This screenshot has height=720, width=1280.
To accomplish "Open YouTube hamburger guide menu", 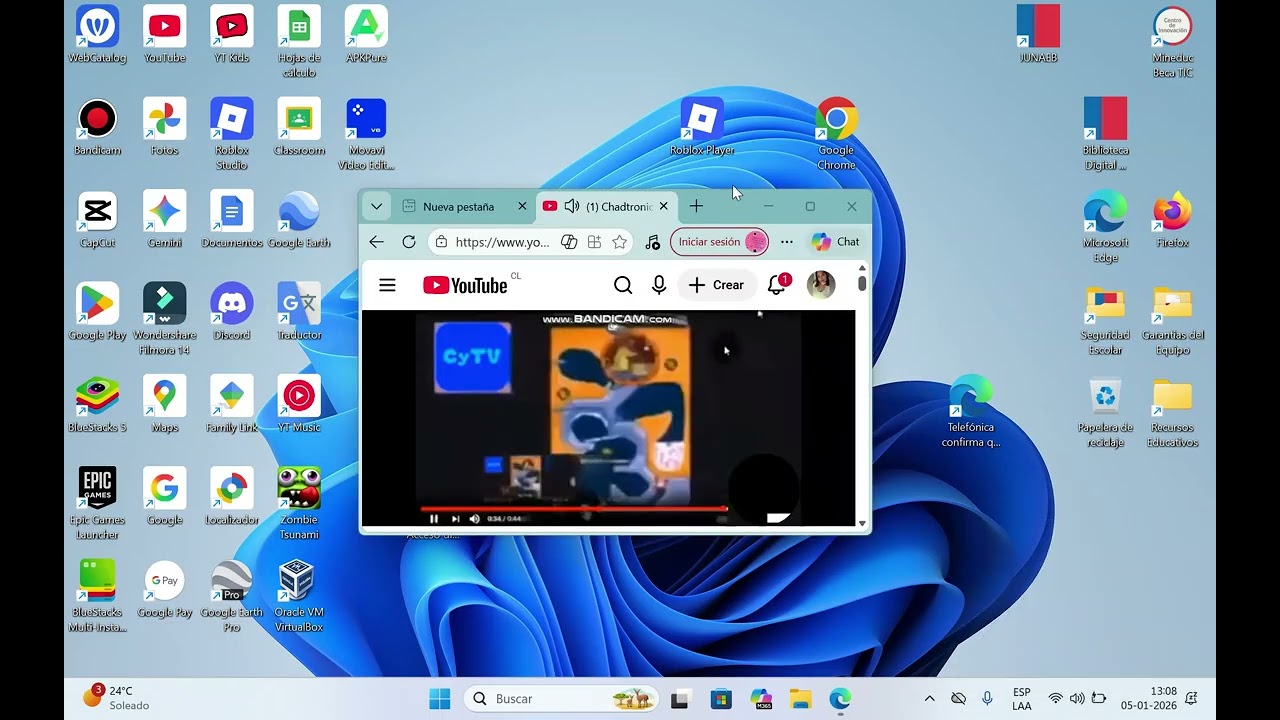I will (x=387, y=285).
